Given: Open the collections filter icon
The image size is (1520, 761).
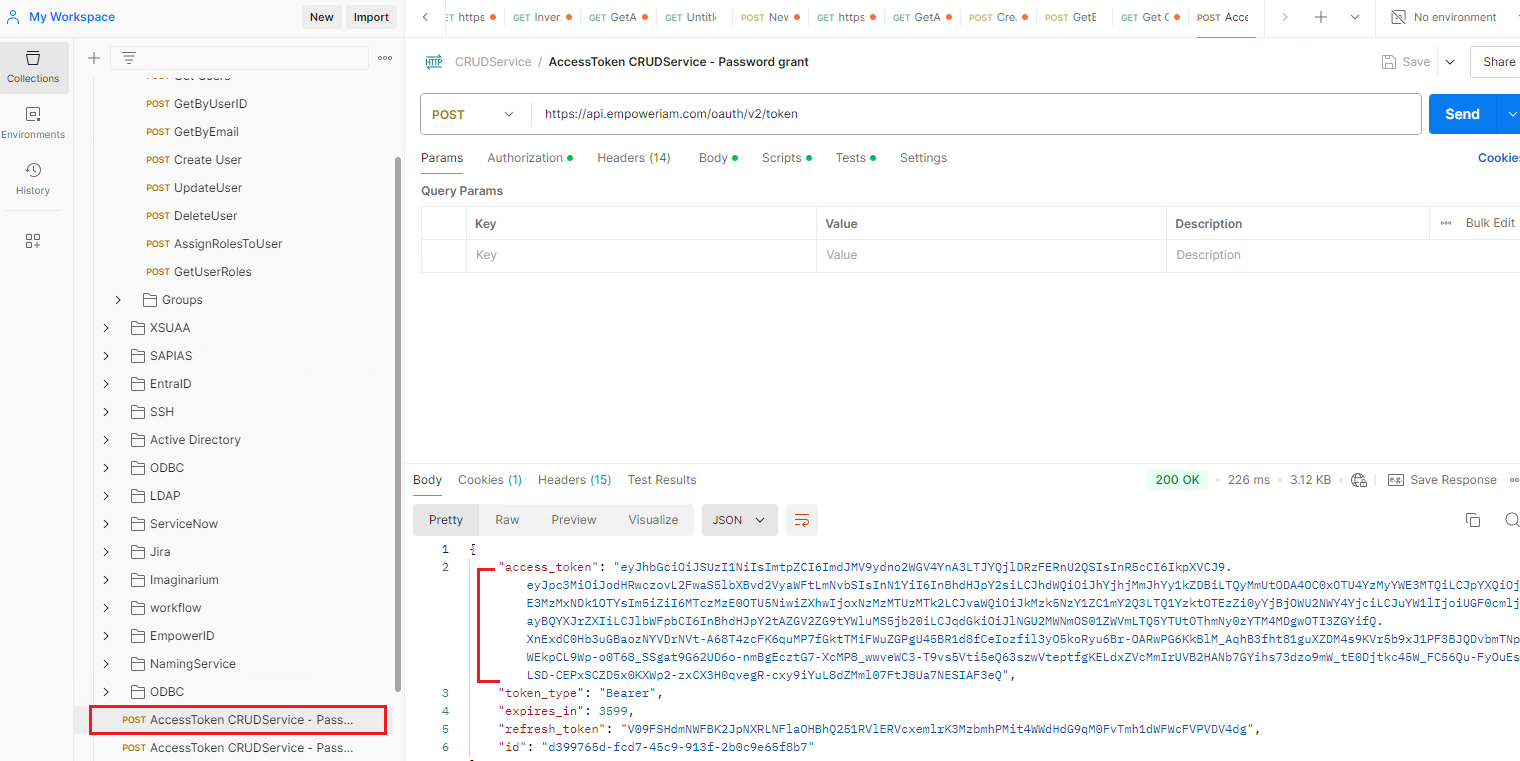Looking at the screenshot, I should [x=128, y=58].
